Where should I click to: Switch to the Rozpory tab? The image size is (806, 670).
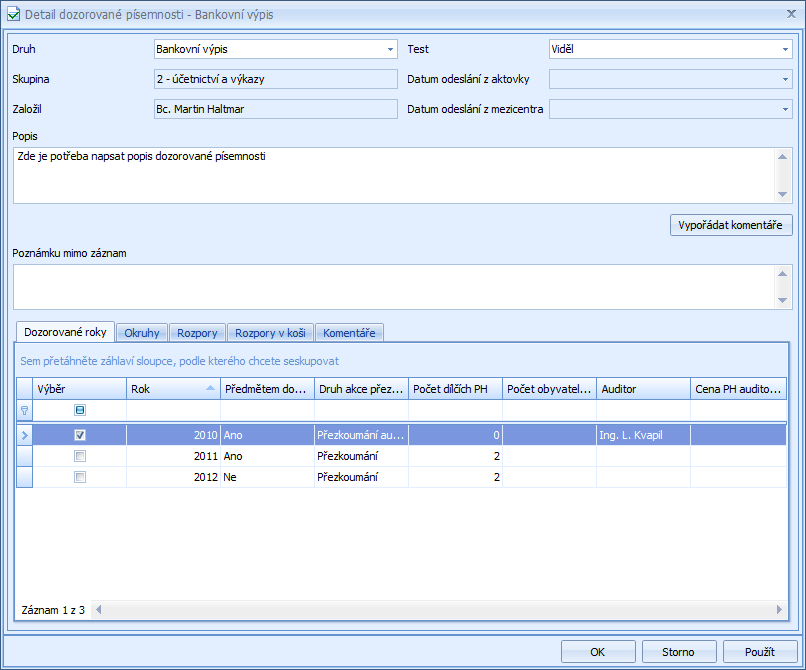point(197,333)
